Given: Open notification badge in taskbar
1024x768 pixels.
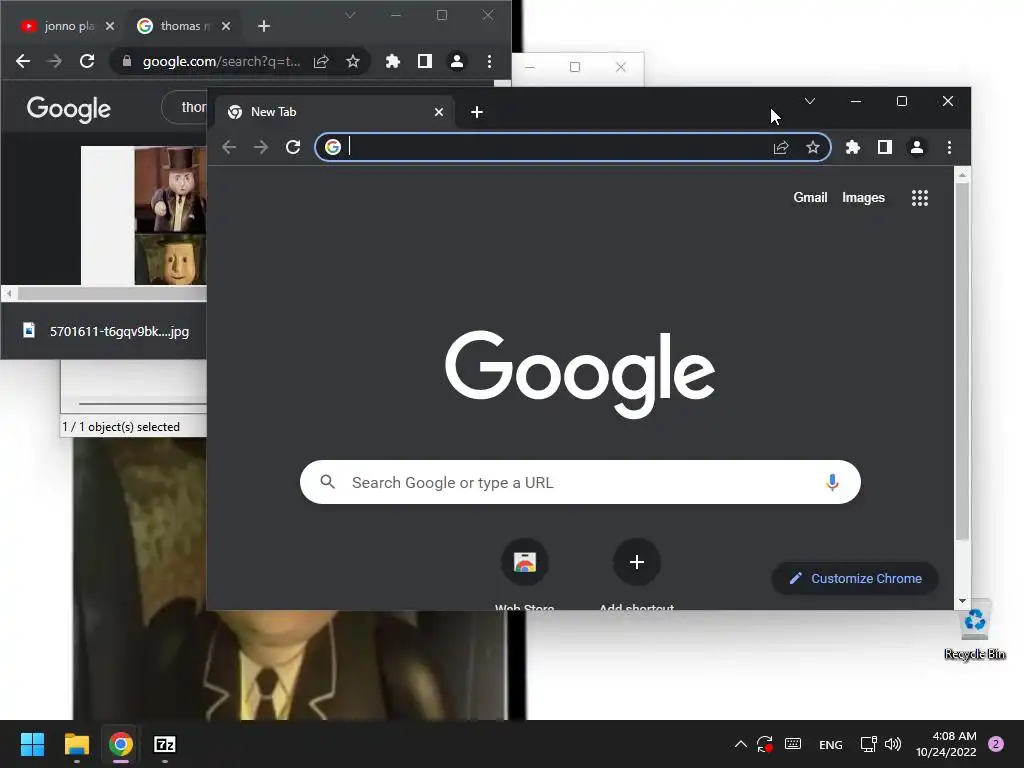Looking at the screenshot, I should tap(996, 744).
